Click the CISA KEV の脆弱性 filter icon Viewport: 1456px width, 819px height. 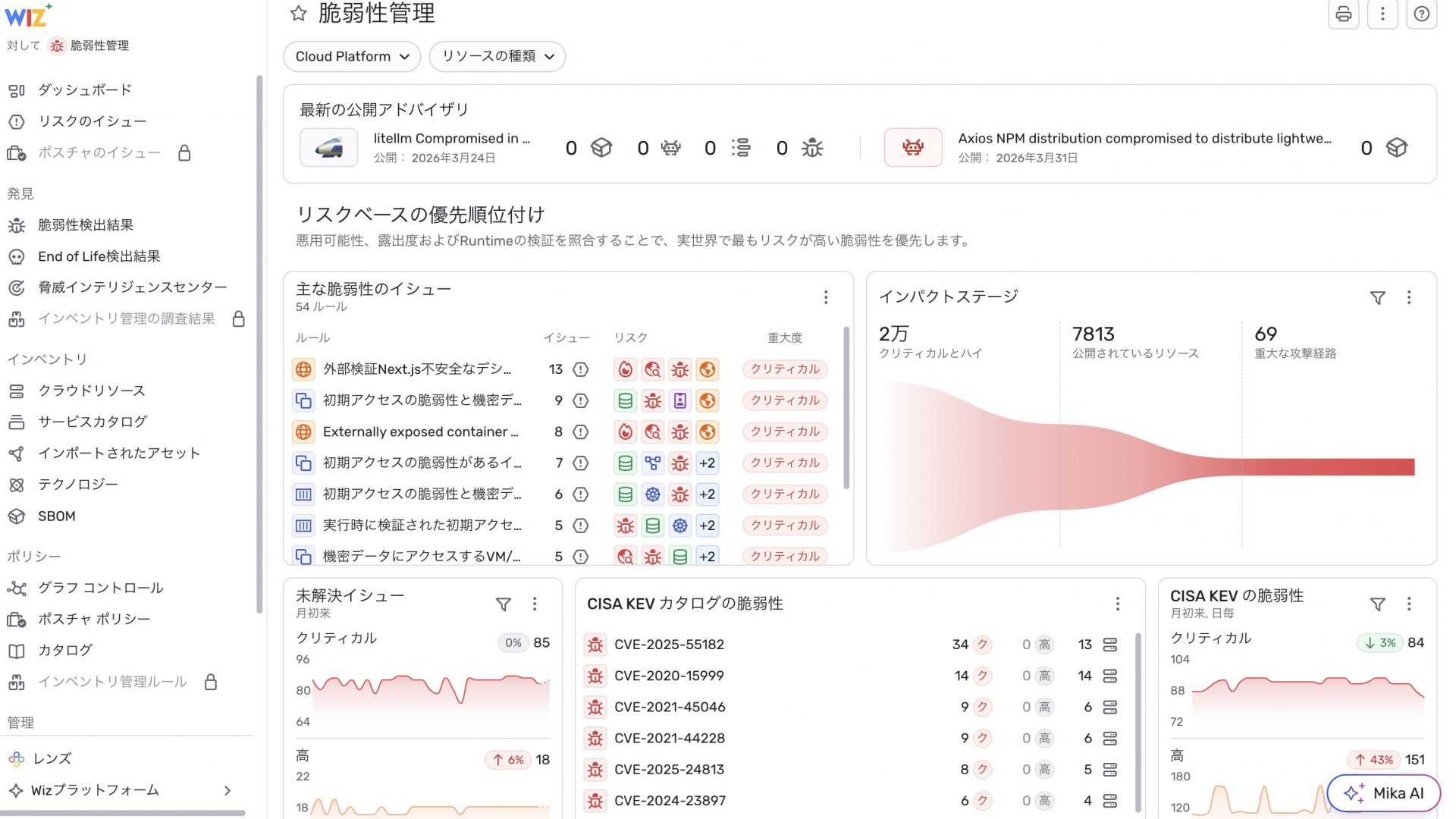pos(1377,604)
